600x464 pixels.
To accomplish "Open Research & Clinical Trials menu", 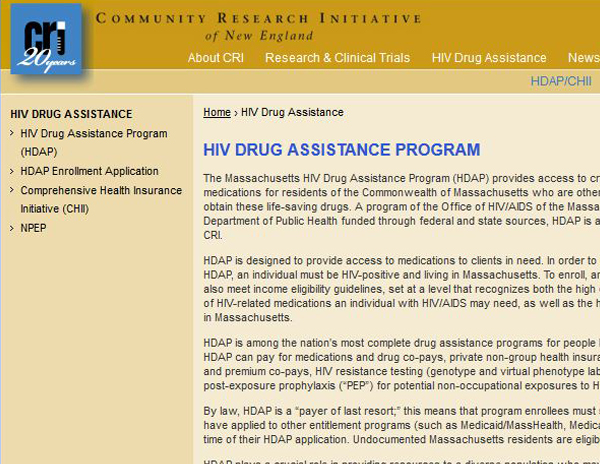I will coord(338,58).
